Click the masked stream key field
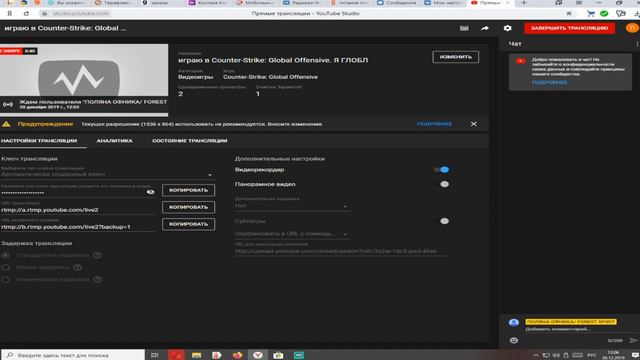The width and height of the screenshot is (640, 360). click(x=73, y=193)
